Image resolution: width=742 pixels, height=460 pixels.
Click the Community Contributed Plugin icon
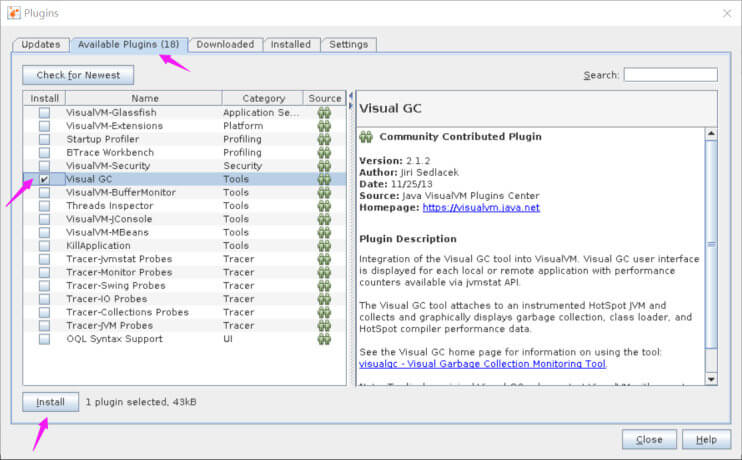tap(366, 137)
